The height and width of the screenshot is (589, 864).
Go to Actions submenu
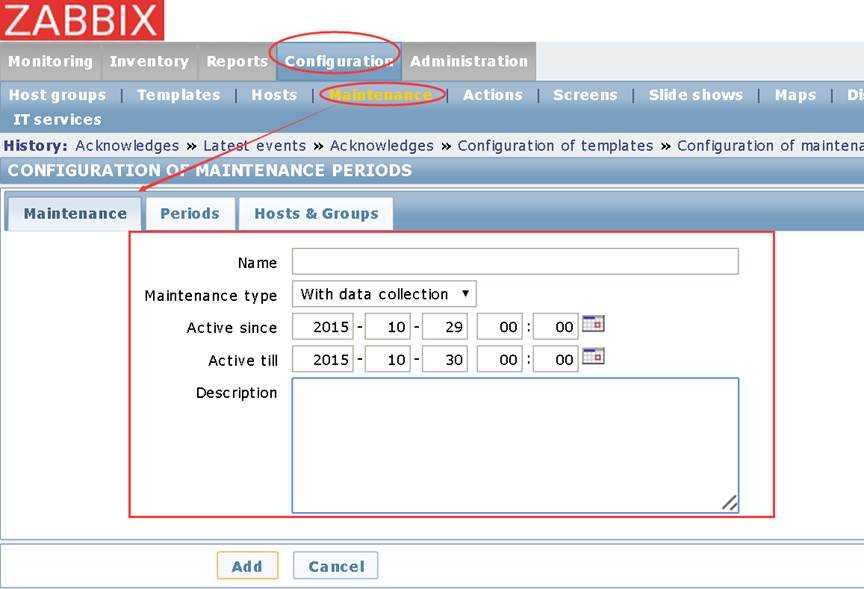493,95
